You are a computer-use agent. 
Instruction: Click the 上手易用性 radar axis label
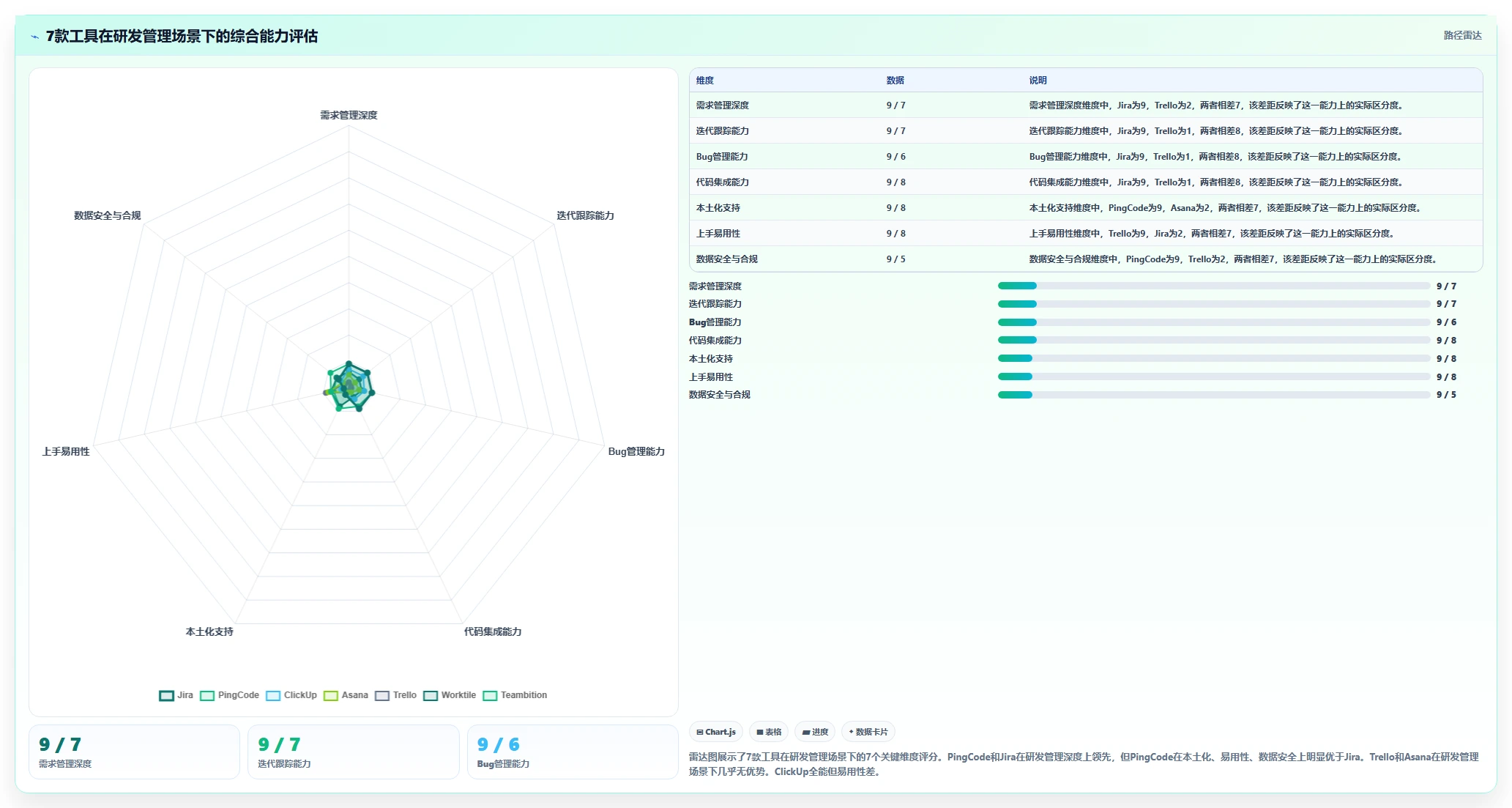click(66, 451)
